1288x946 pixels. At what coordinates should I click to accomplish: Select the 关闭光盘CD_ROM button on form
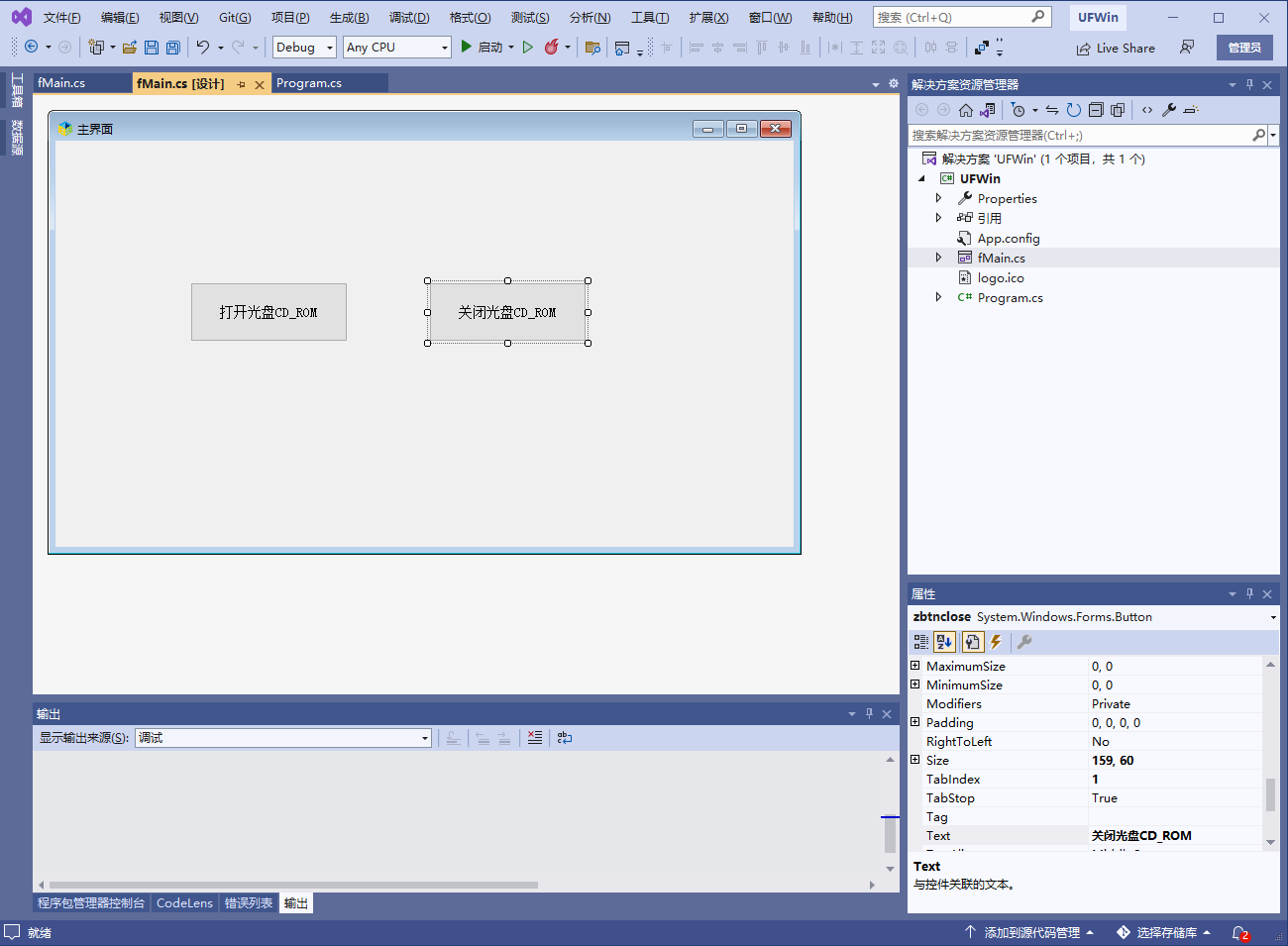(507, 312)
